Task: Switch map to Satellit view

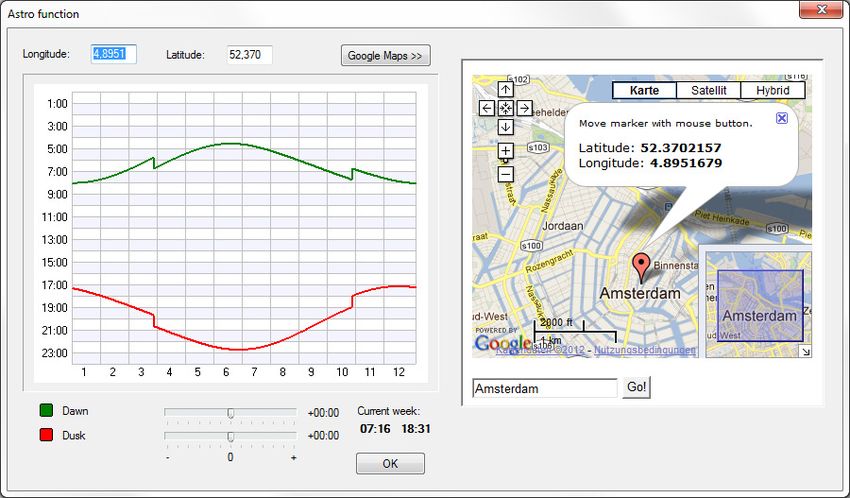Action: (709, 90)
